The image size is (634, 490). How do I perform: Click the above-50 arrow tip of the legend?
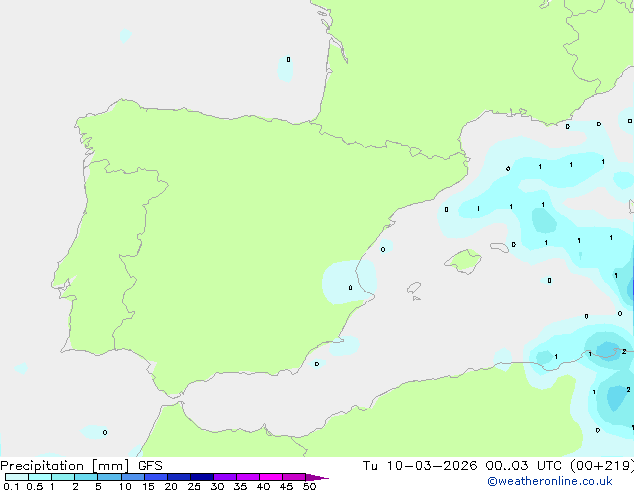317,478
